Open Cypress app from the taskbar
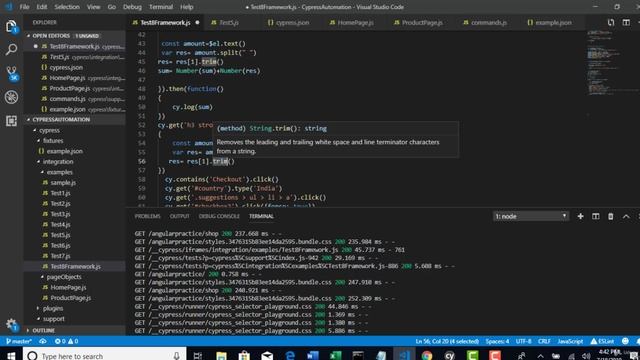The height and width of the screenshot is (360, 640). 450,356
